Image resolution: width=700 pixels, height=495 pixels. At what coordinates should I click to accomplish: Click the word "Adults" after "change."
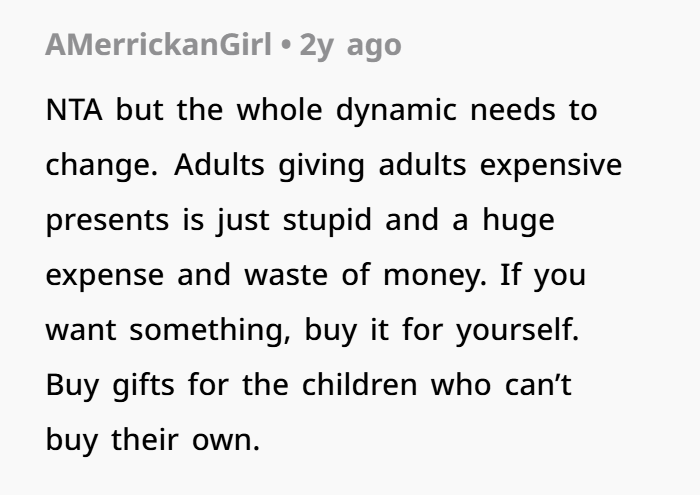[219, 165]
